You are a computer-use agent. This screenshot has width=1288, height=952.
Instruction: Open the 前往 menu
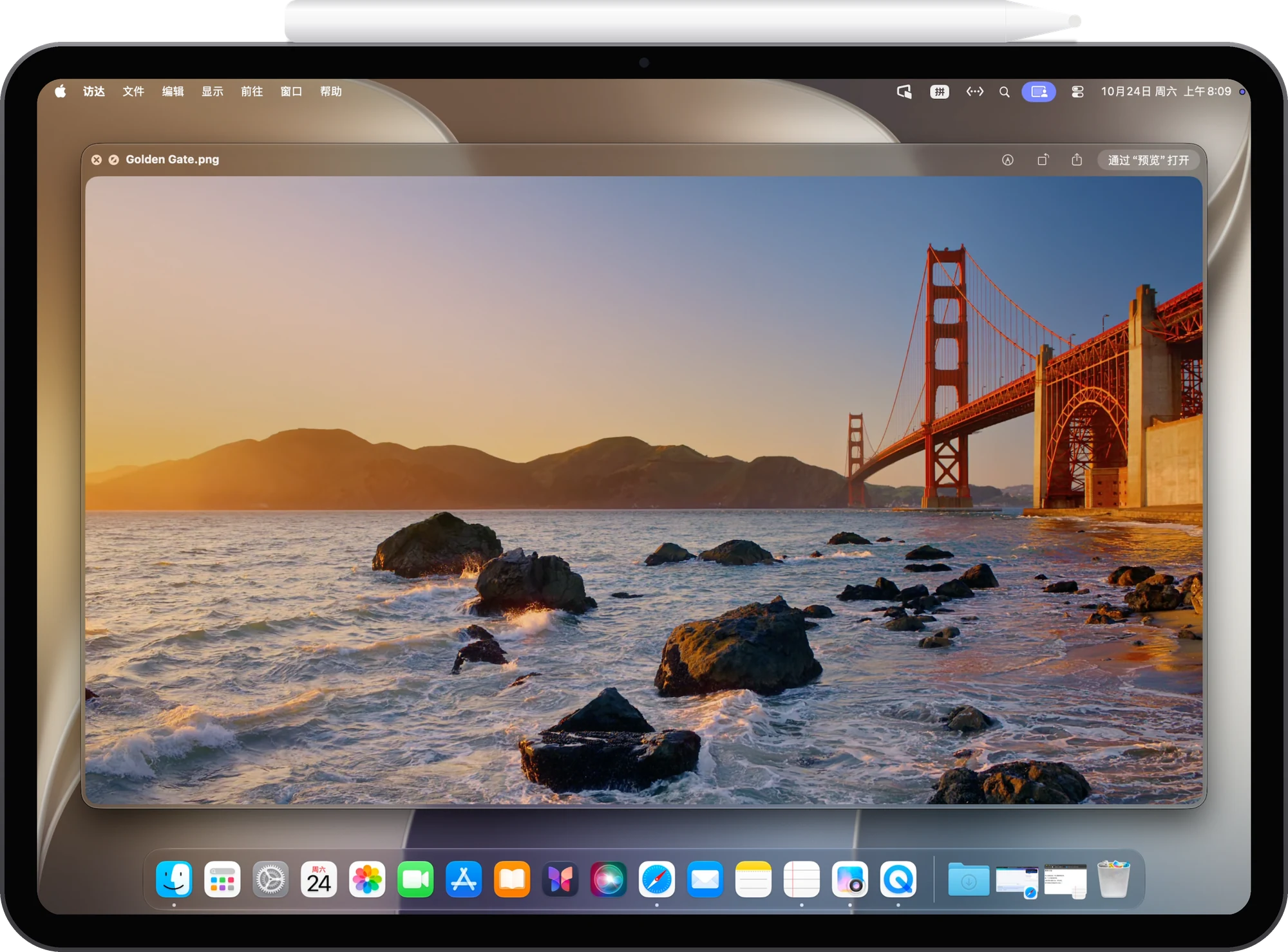(252, 91)
